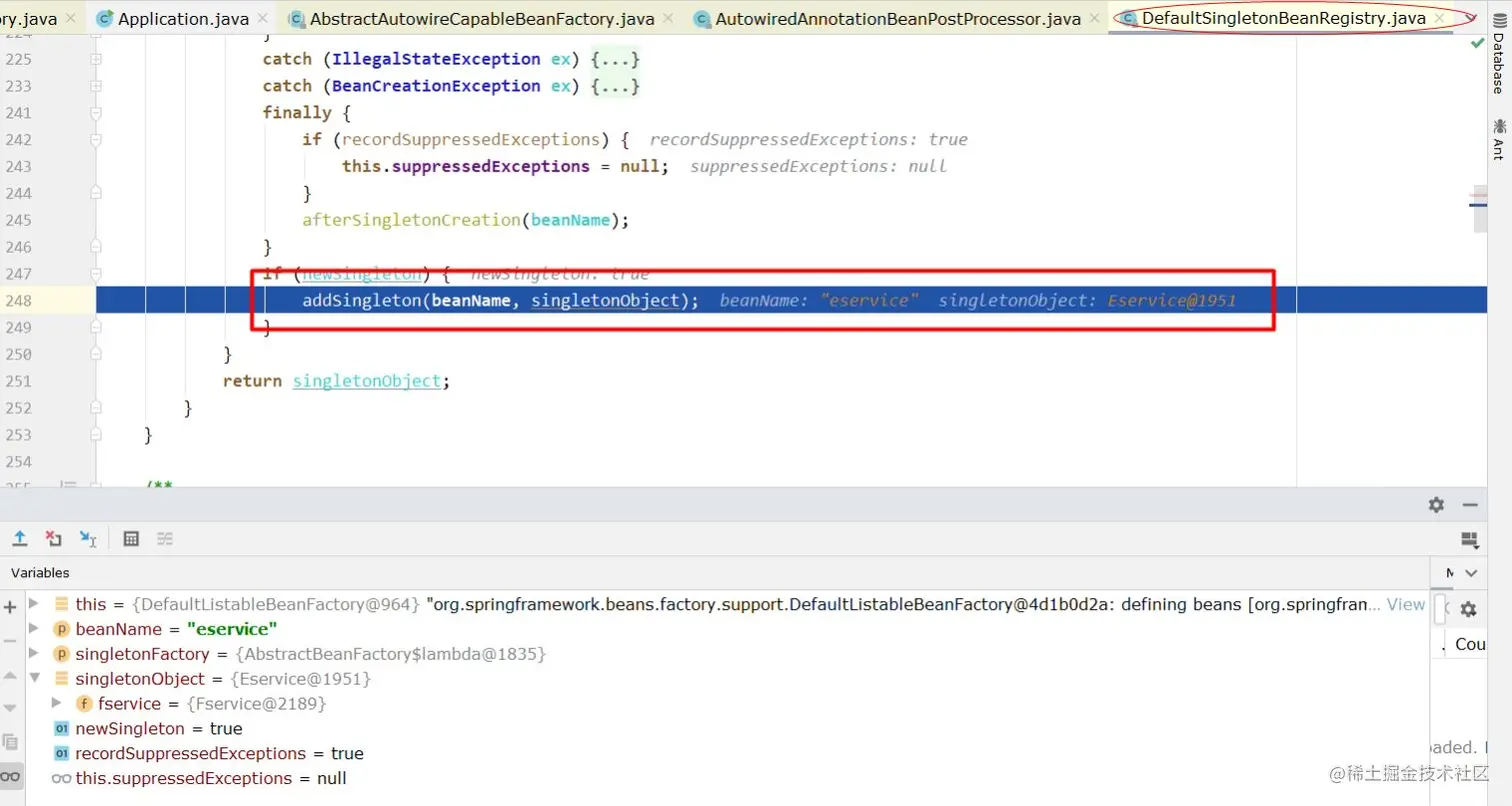This screenshot has width=1512, height=806.
Task: Click the Run to Cursor icon
Action: click(88, 538)
